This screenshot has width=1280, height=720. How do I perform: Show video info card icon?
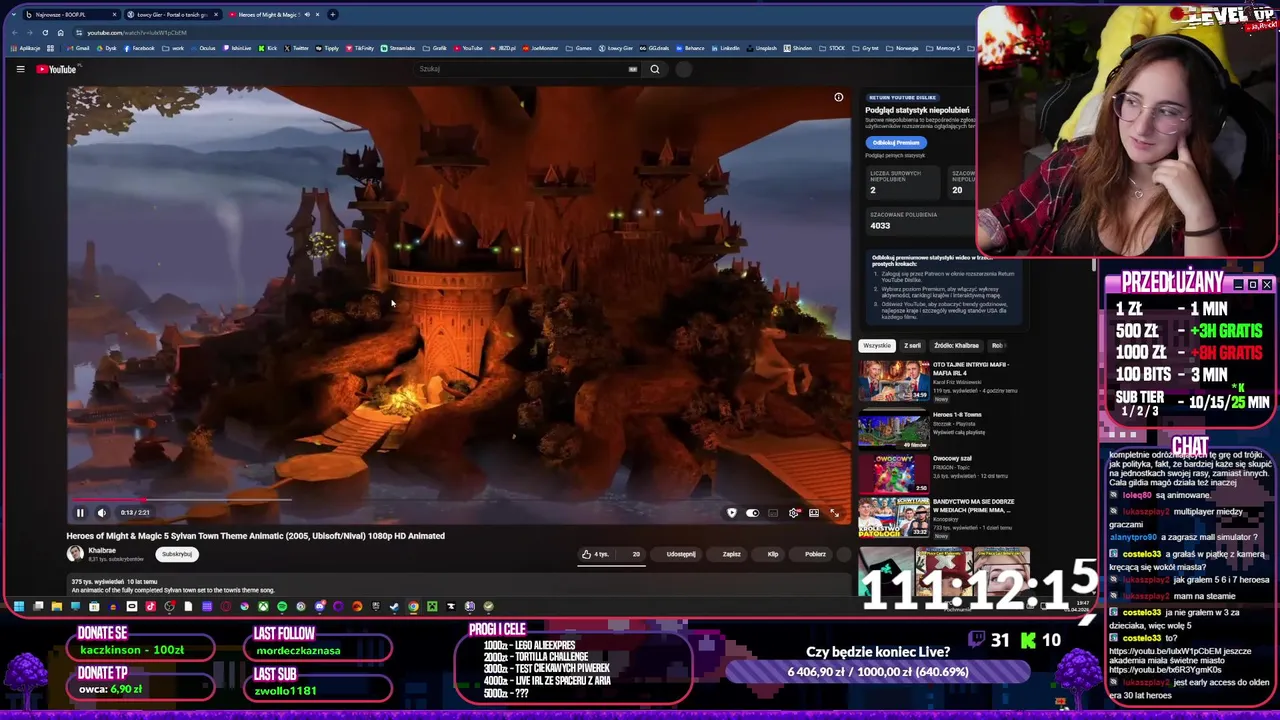pyautogui.click(x=839, y=97)
